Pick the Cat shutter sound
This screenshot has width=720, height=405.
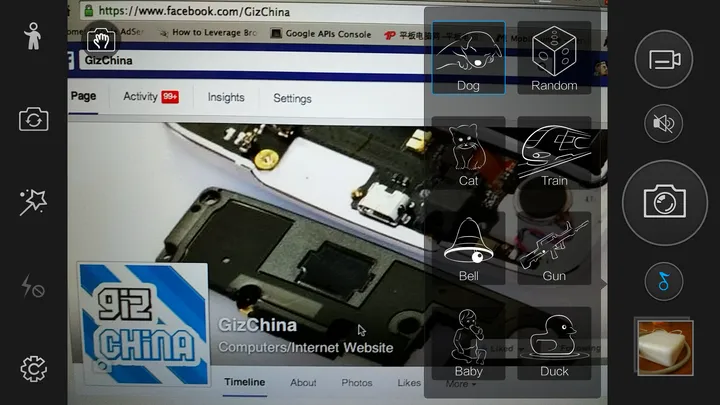(469, 153)
